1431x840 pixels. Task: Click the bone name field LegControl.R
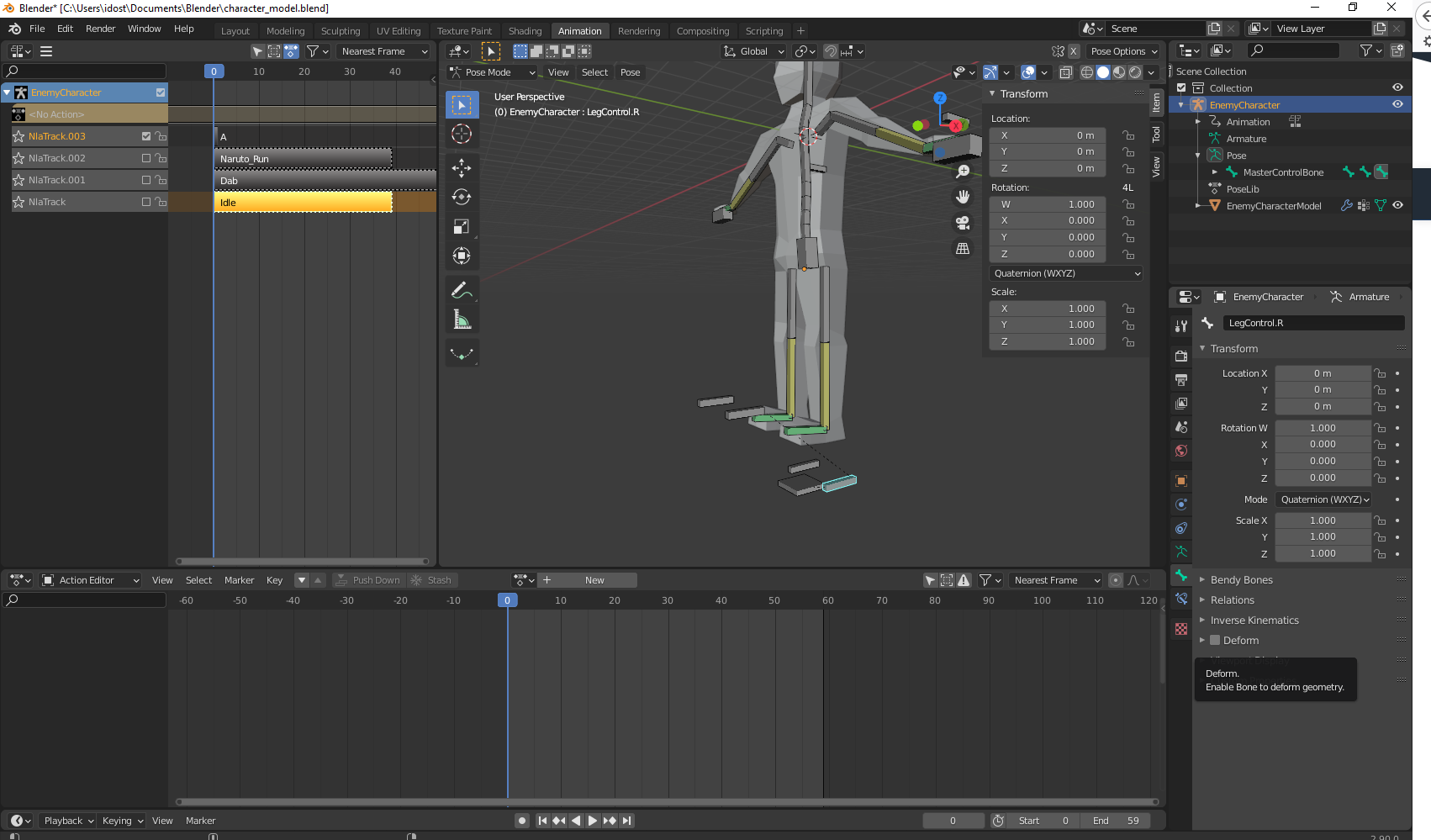[x=1314, y=323]
